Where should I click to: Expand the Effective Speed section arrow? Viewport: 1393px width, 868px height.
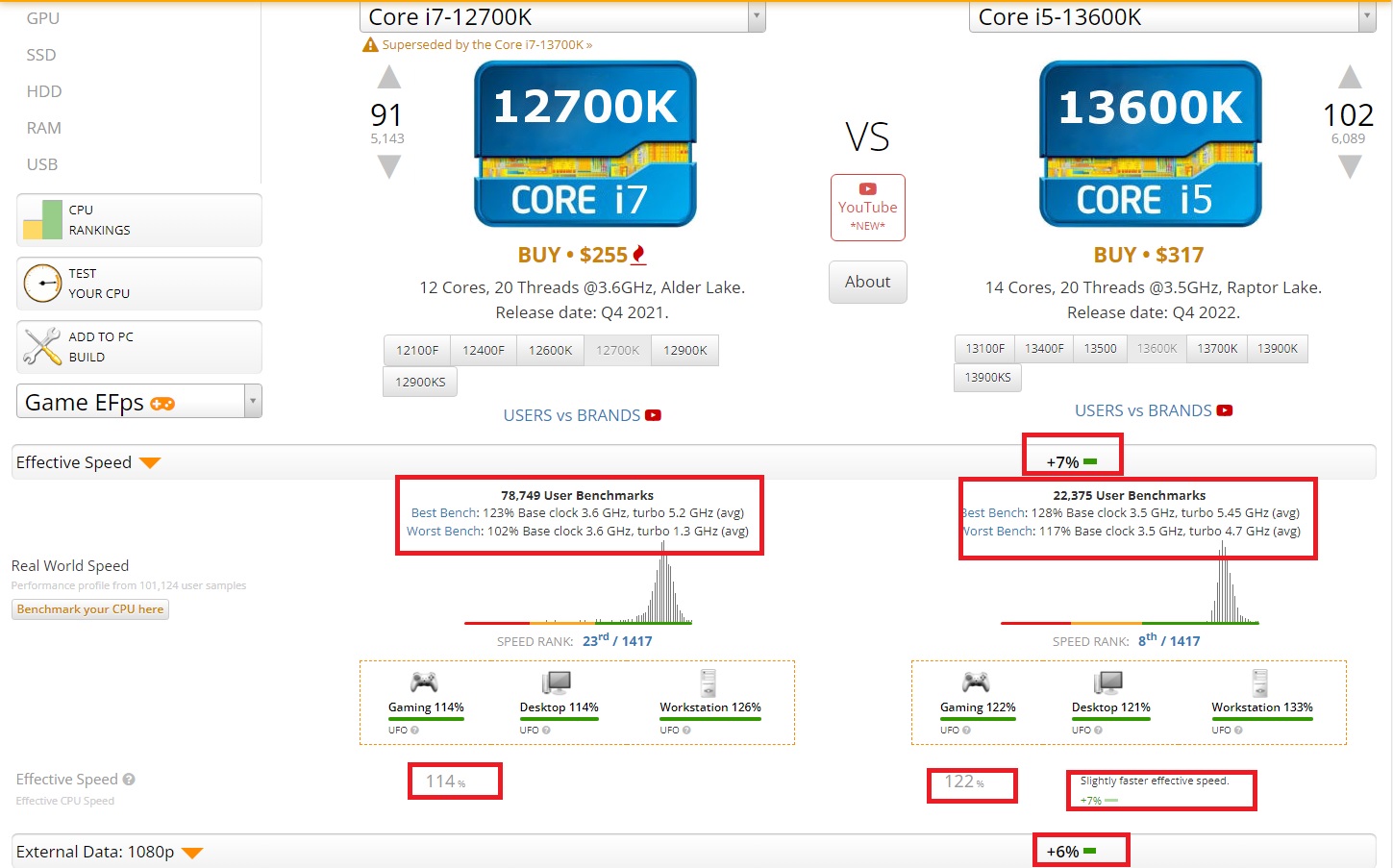point(150,463)
